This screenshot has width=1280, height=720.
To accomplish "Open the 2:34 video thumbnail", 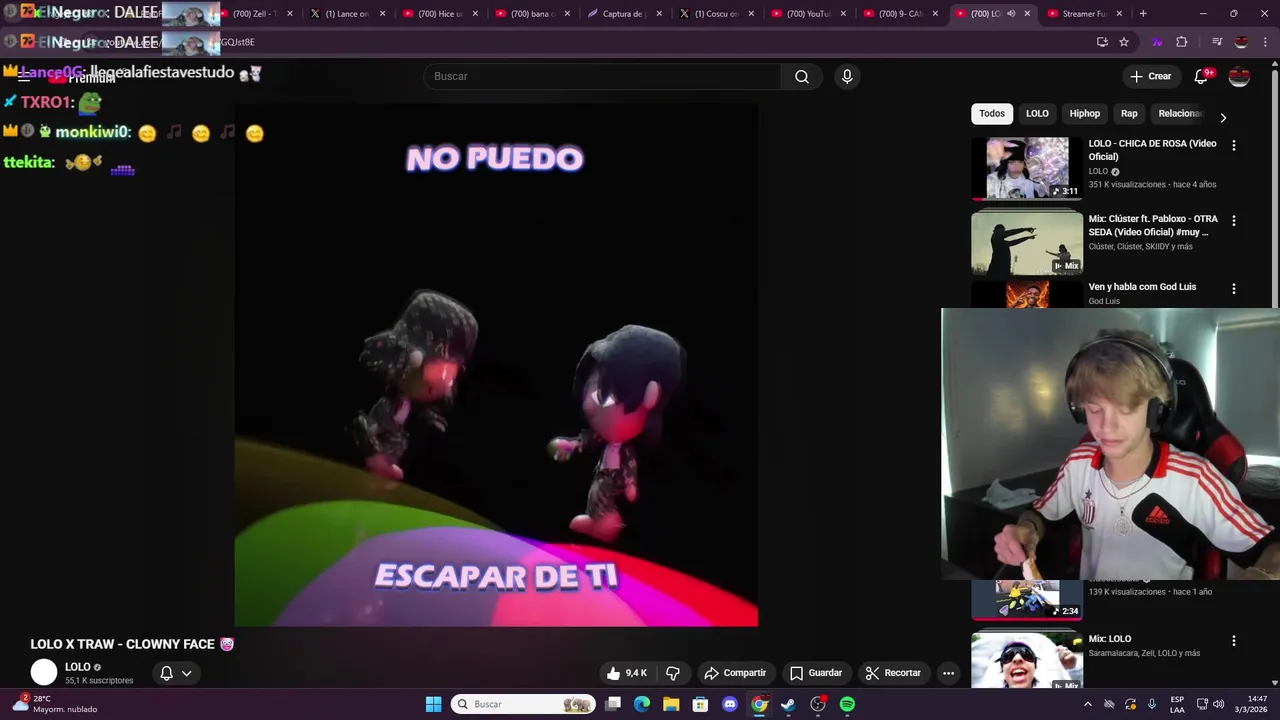I will point(1027,599).
